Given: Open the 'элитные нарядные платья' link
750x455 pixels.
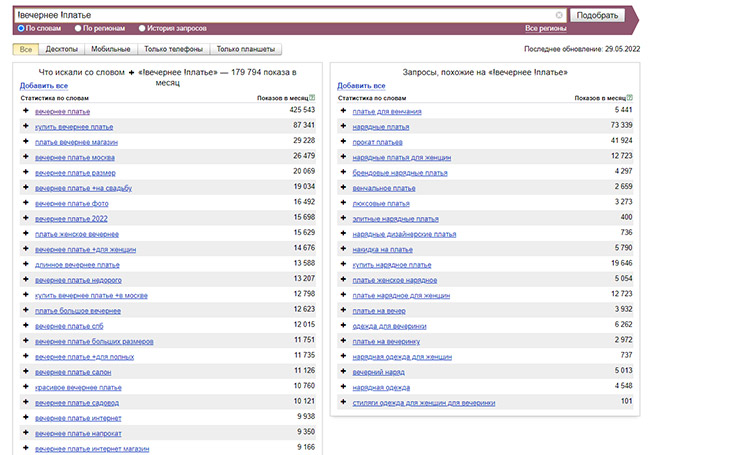Looking at the screenshot, I should [396, 219].
